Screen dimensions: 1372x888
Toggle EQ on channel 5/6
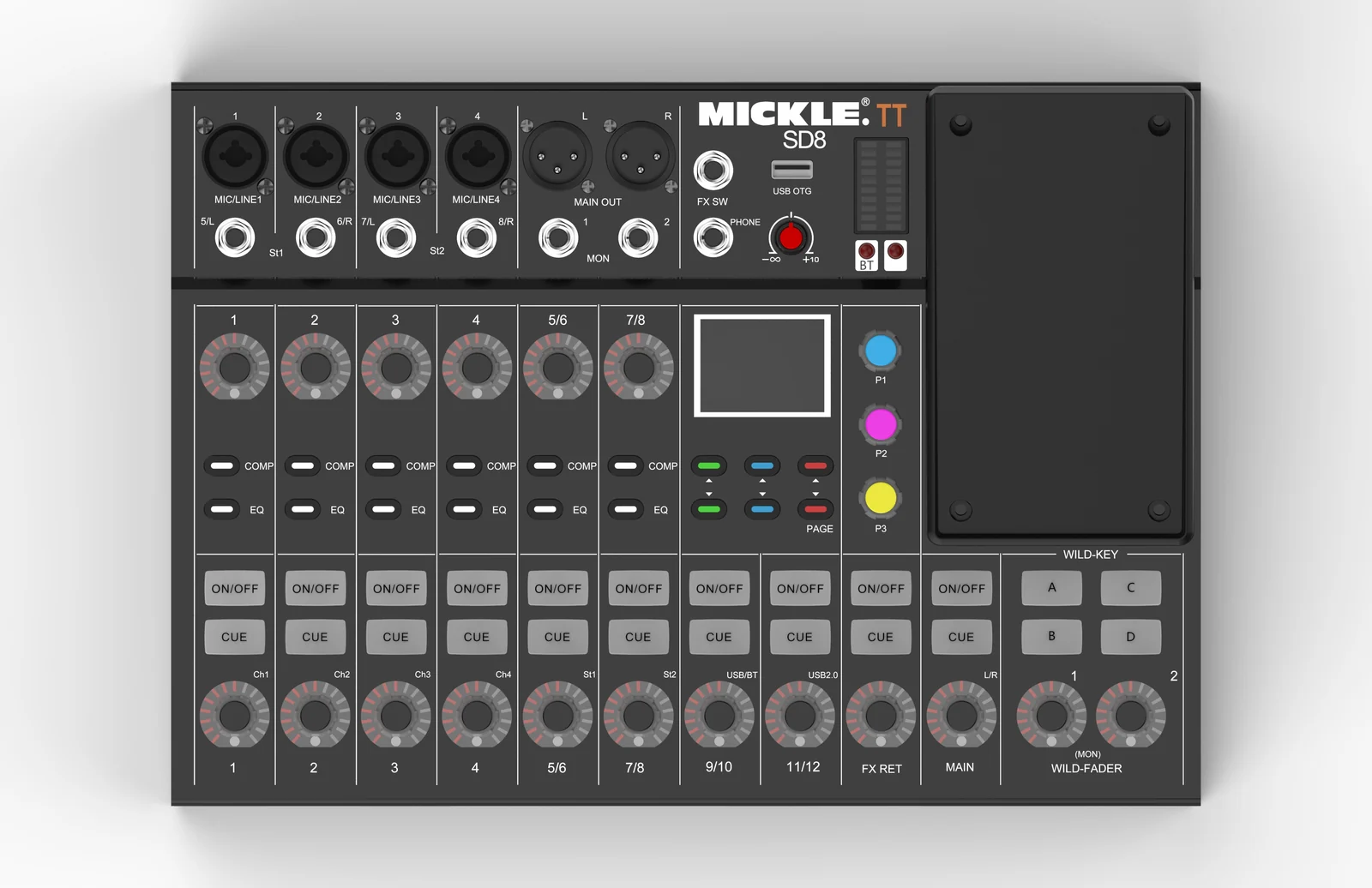coord(545,509)
